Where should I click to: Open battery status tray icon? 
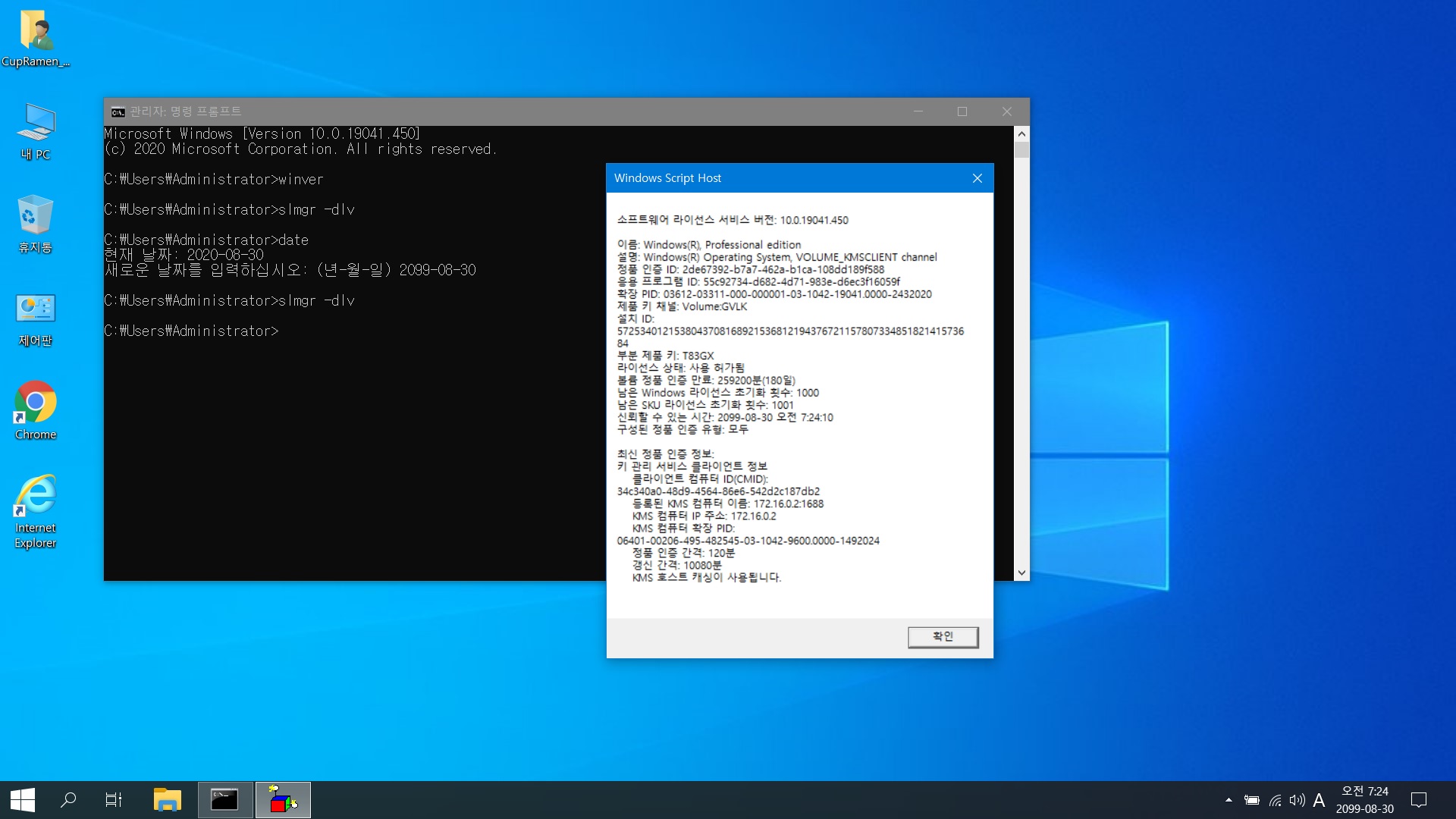point(1252,800)
